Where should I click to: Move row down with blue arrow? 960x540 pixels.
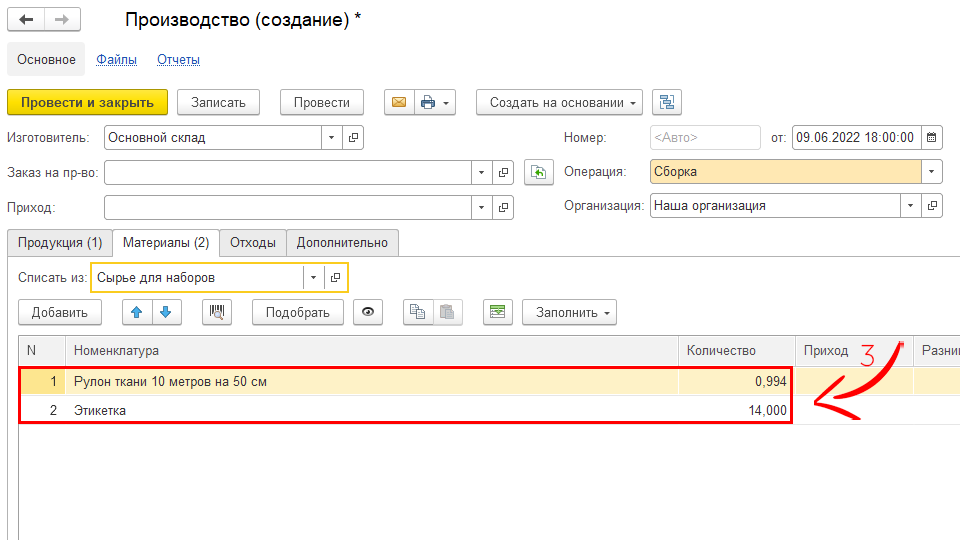166,312
